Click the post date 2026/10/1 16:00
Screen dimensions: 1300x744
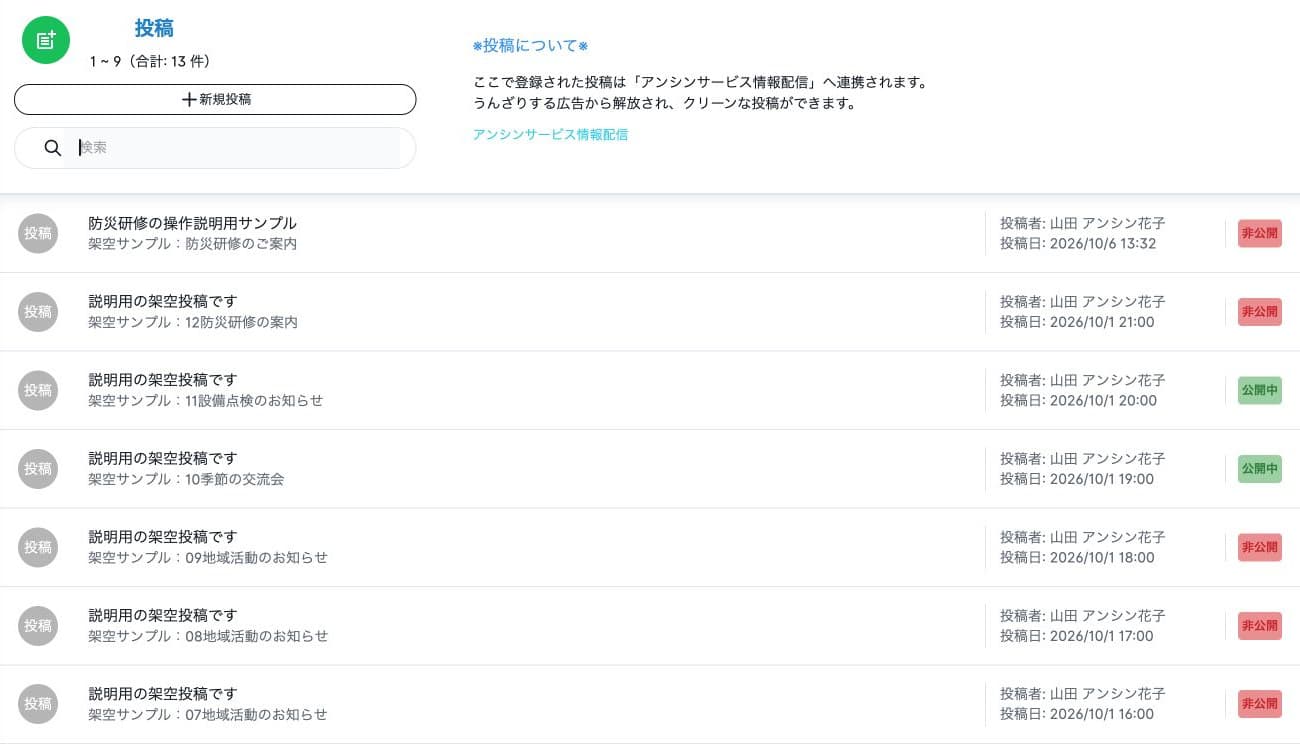[x=1102, y=714]
